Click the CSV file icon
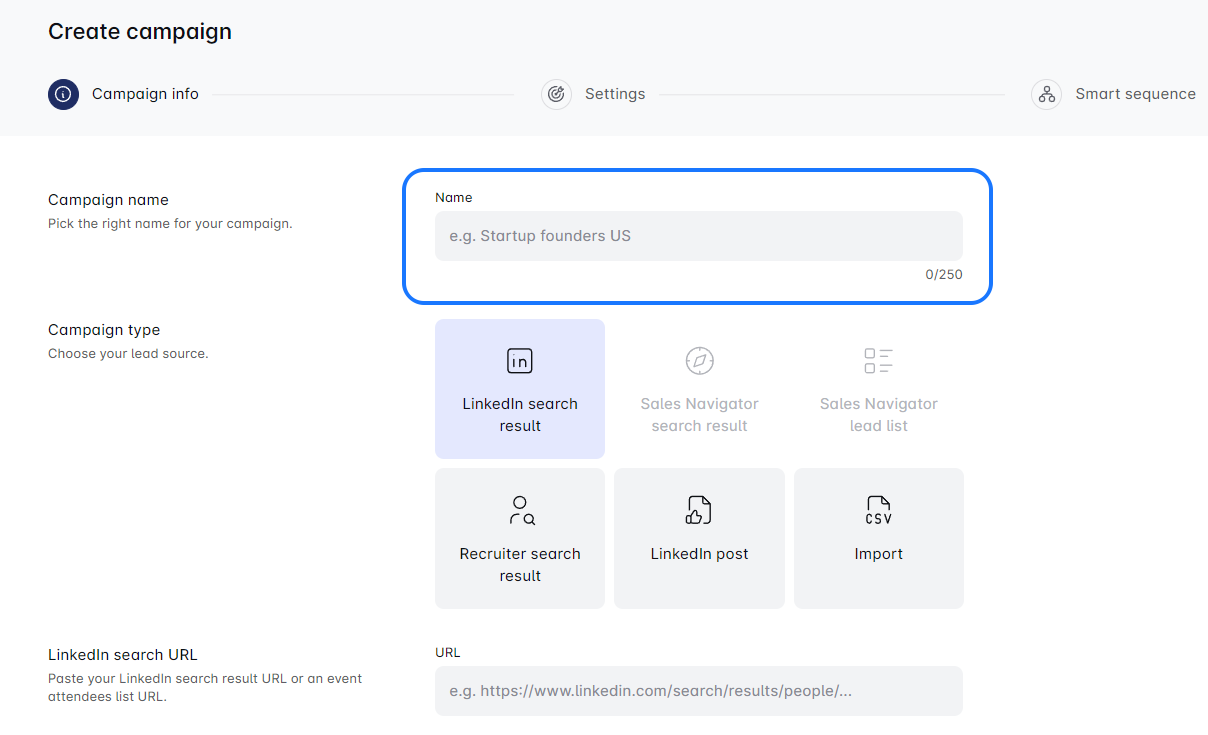The image size is (1208, 735). coord(878,510)
